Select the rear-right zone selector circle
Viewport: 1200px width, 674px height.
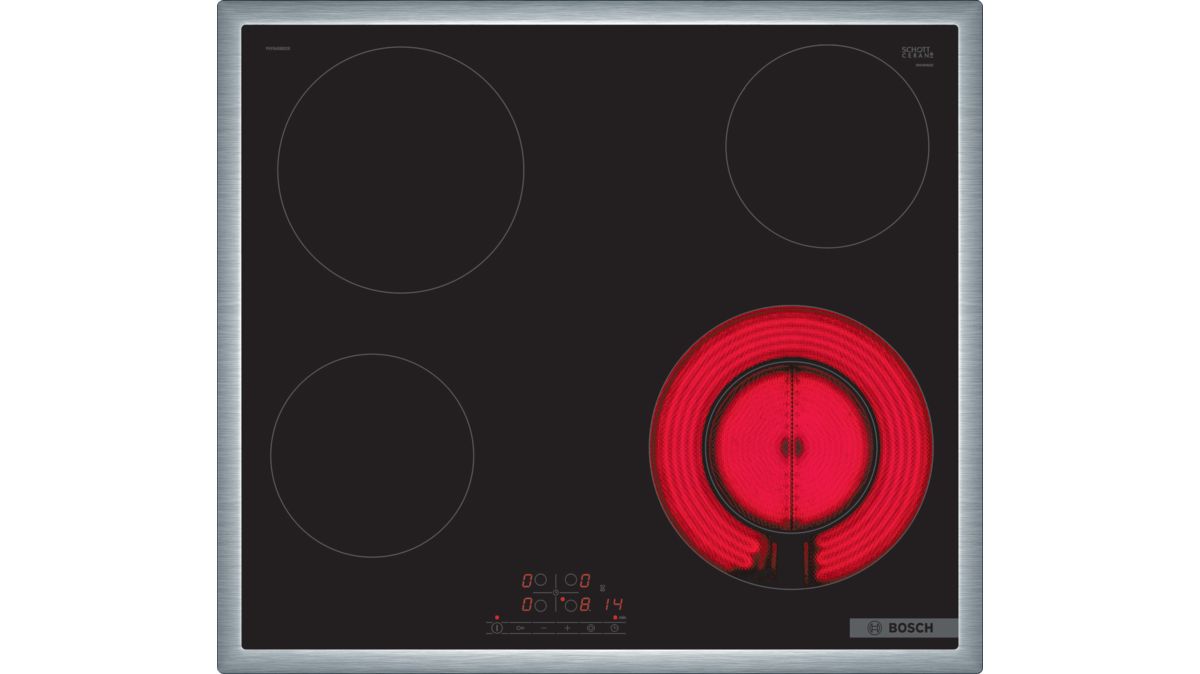click(570, 579)
